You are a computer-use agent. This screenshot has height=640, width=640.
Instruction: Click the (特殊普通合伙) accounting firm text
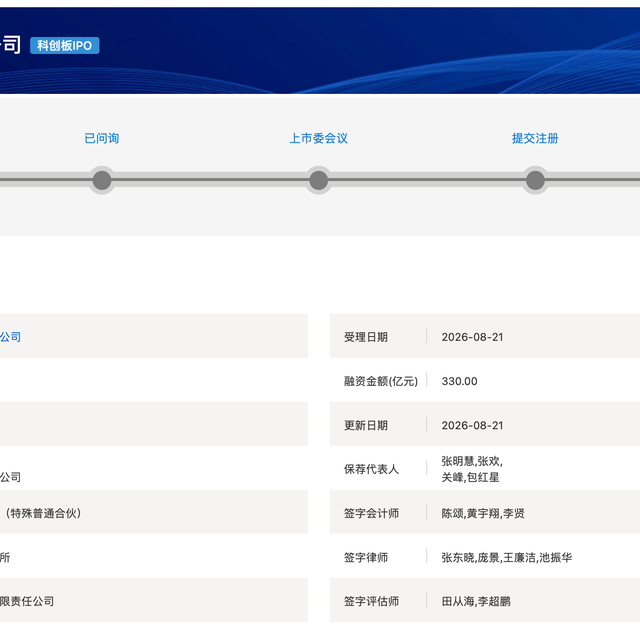click(x=43, y=513)
